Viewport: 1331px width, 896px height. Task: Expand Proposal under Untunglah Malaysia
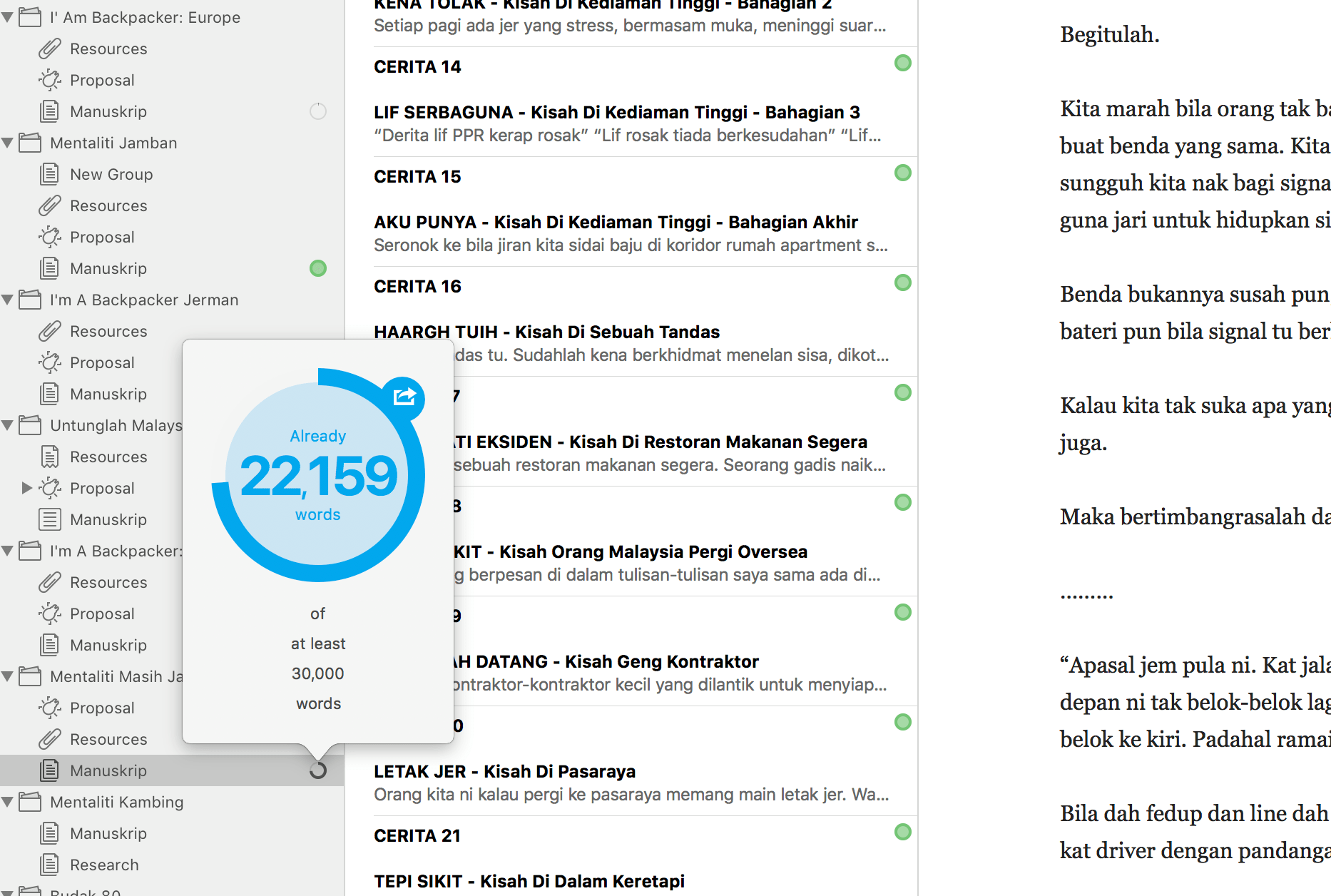pos(26,488)
